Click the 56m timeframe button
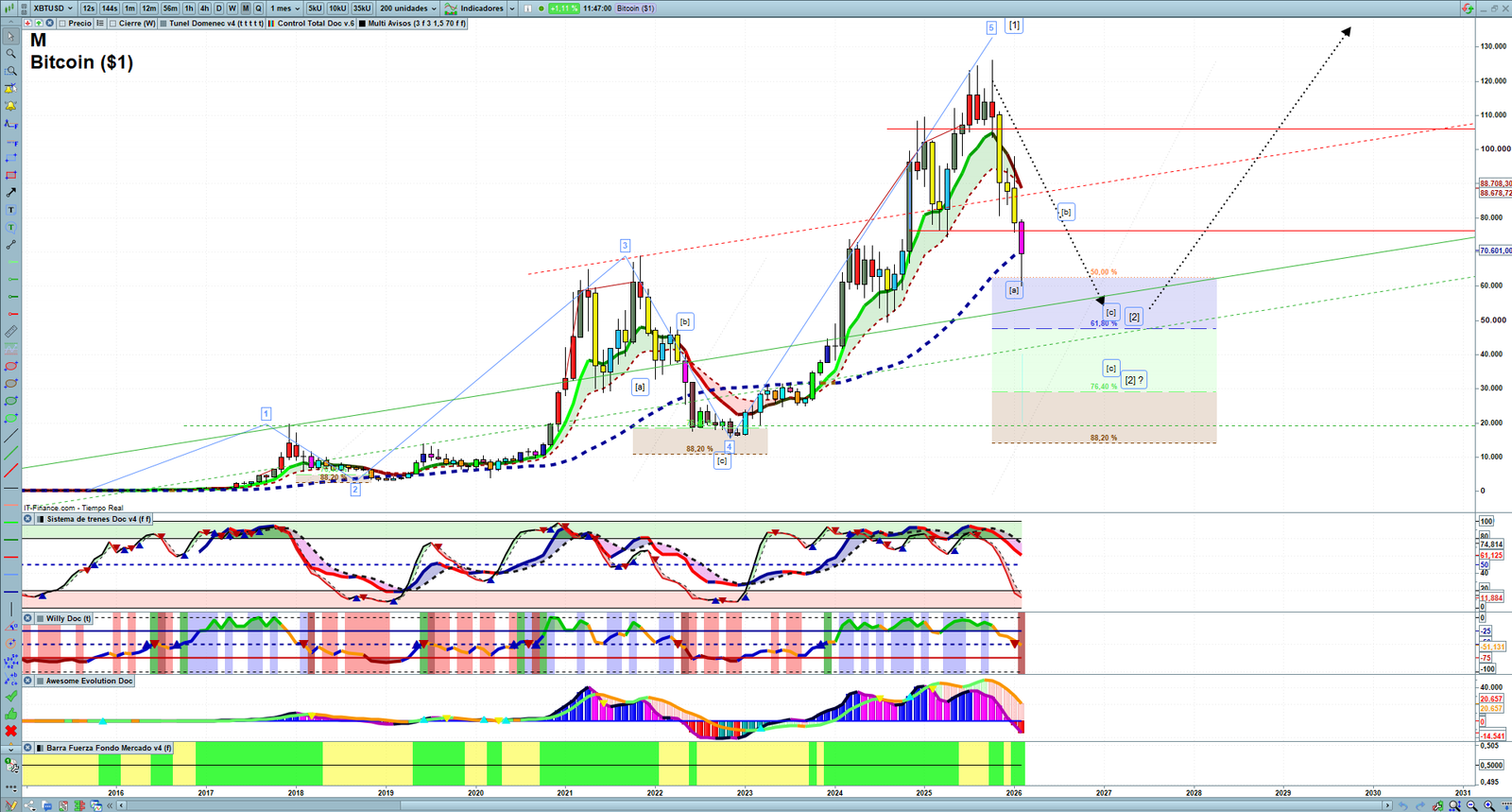 pyautogui.click(x=170, y=9)
